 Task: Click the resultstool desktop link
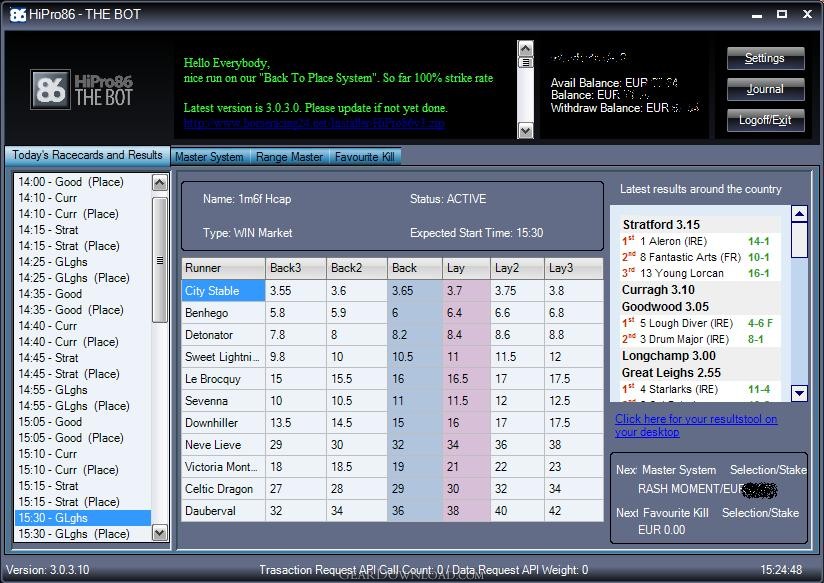pos(696,425)
